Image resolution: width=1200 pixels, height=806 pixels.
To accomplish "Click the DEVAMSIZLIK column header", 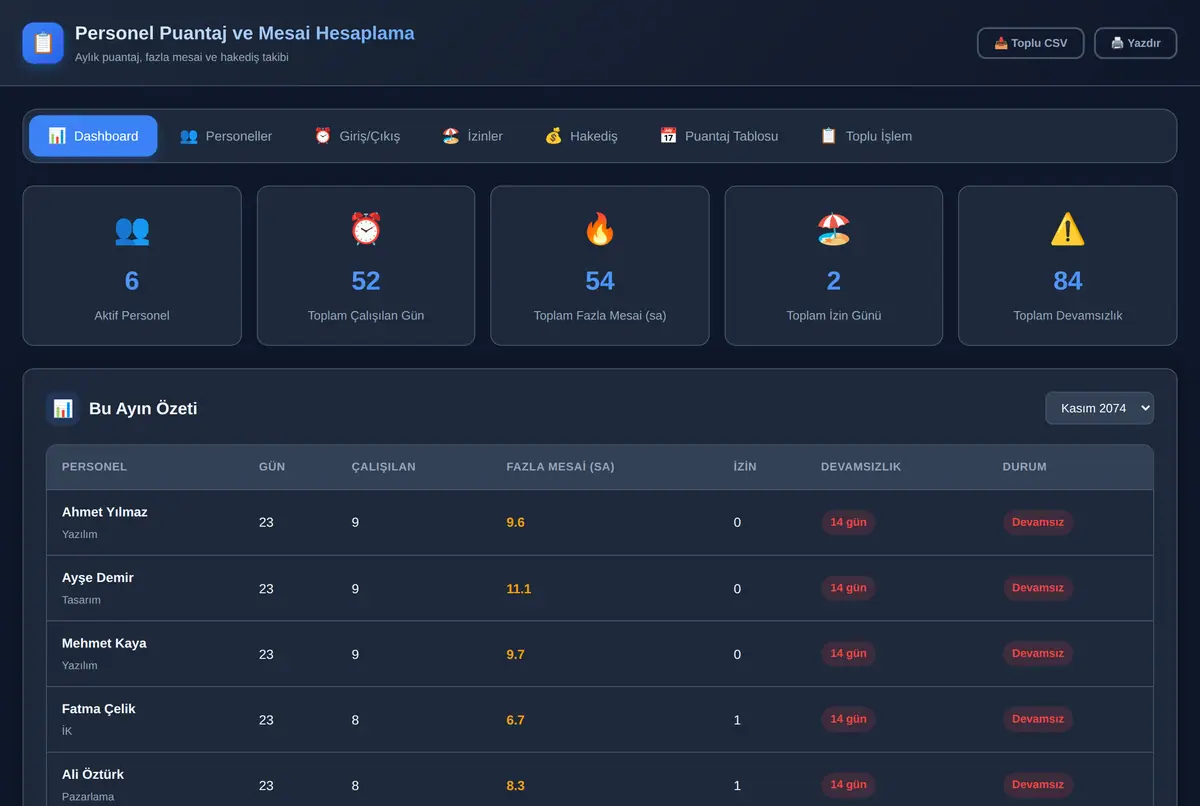I will tap(861, 467).
